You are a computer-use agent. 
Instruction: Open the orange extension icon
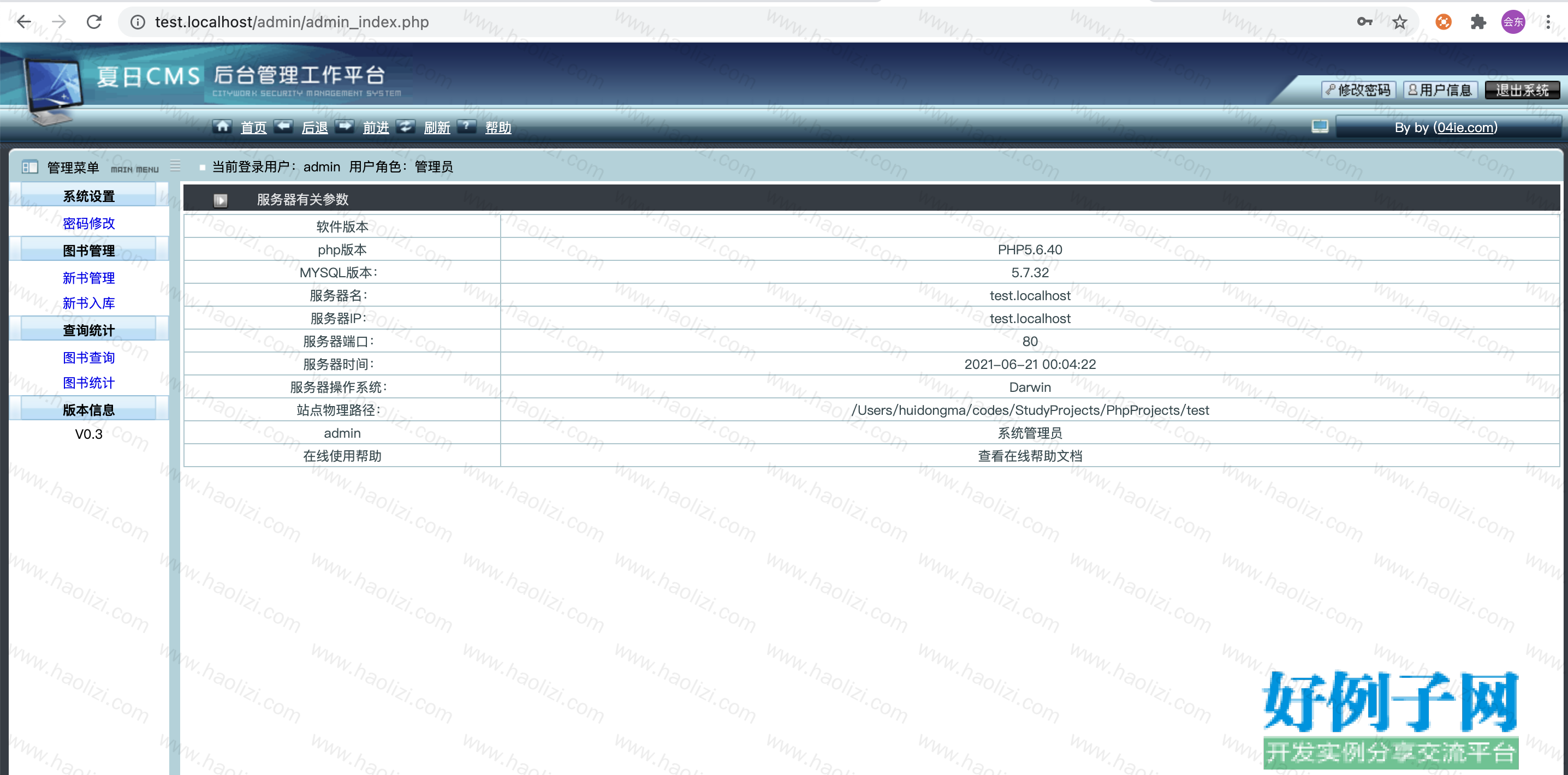point(1443,22)
